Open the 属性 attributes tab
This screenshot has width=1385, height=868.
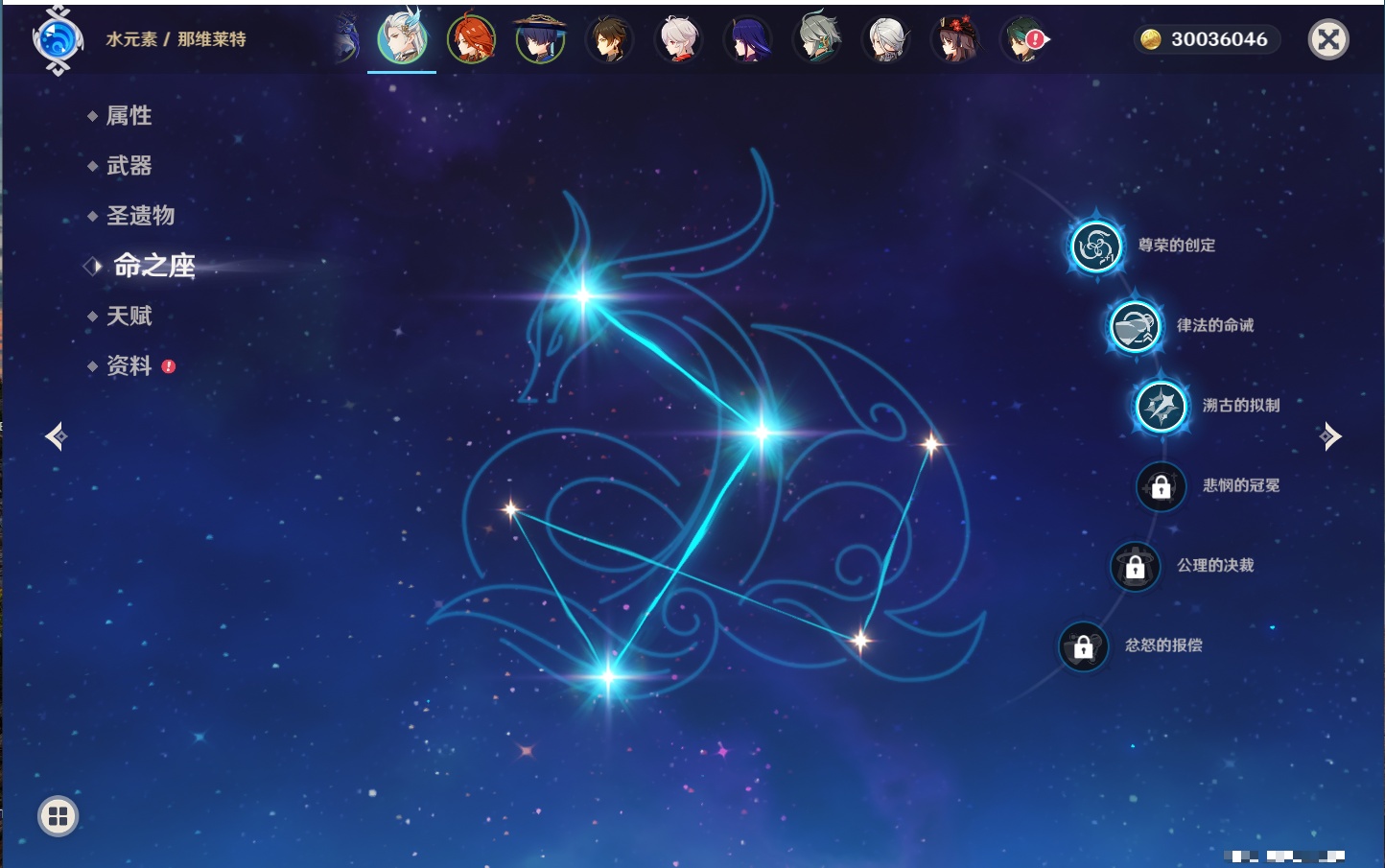point(129,116)
